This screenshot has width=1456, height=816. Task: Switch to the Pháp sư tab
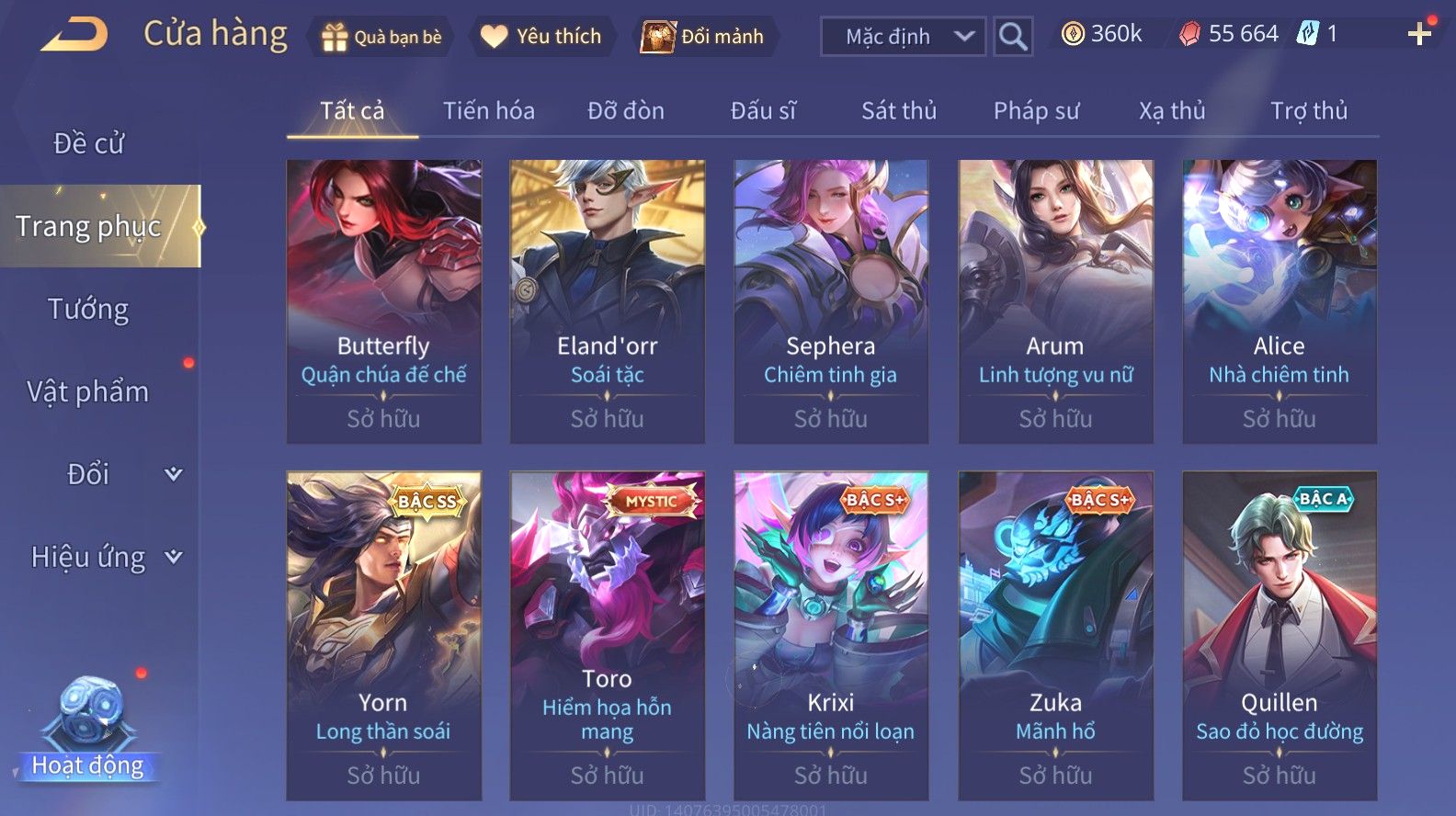1036,111
